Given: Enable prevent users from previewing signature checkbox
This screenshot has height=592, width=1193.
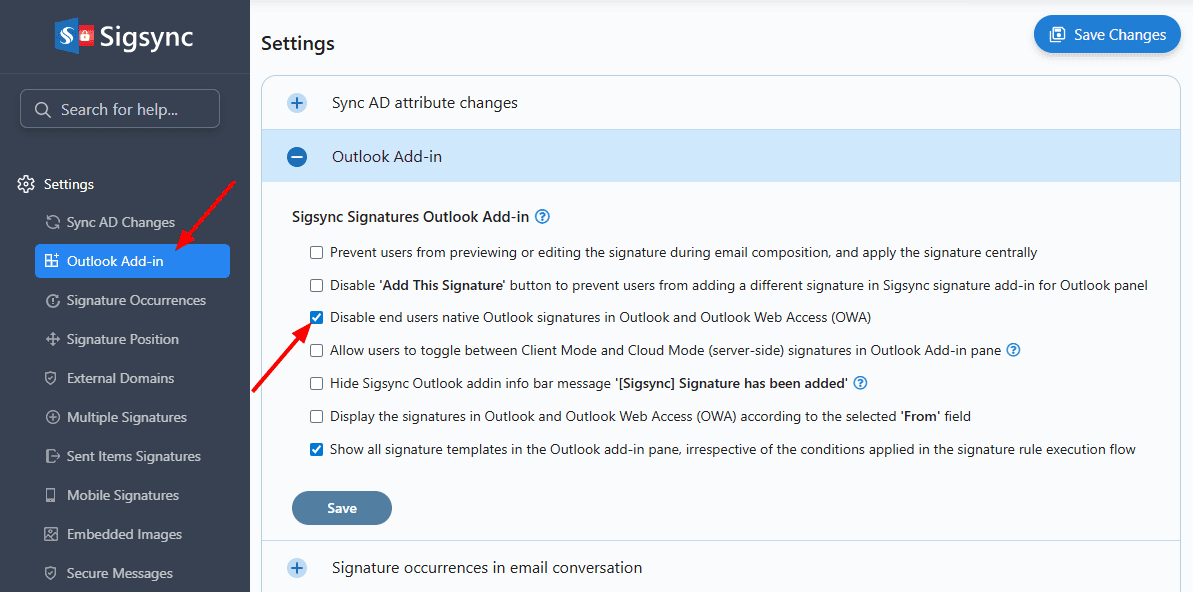Looking at the screenshot, I should click(316, 252).
